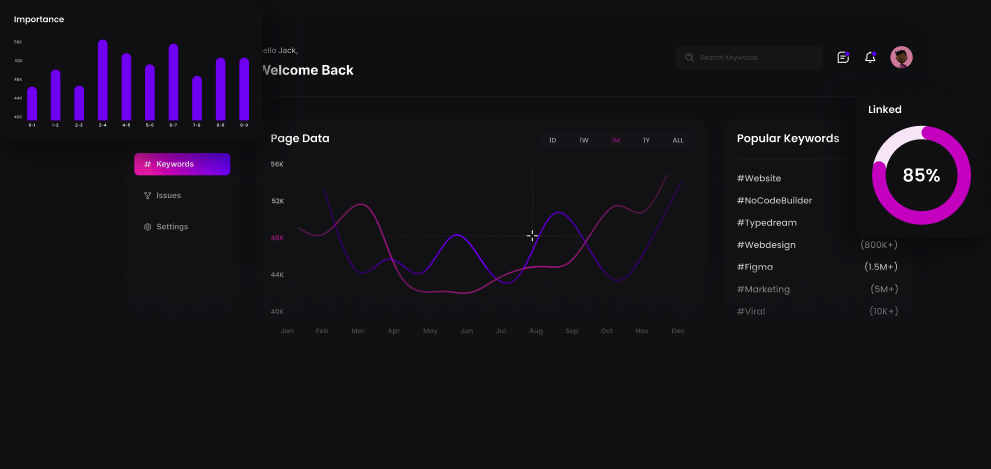Viewport: 991px width, 469px height.
Task: Click the 2-3 bar in Importance chart
Action: (x=79, y=103)
